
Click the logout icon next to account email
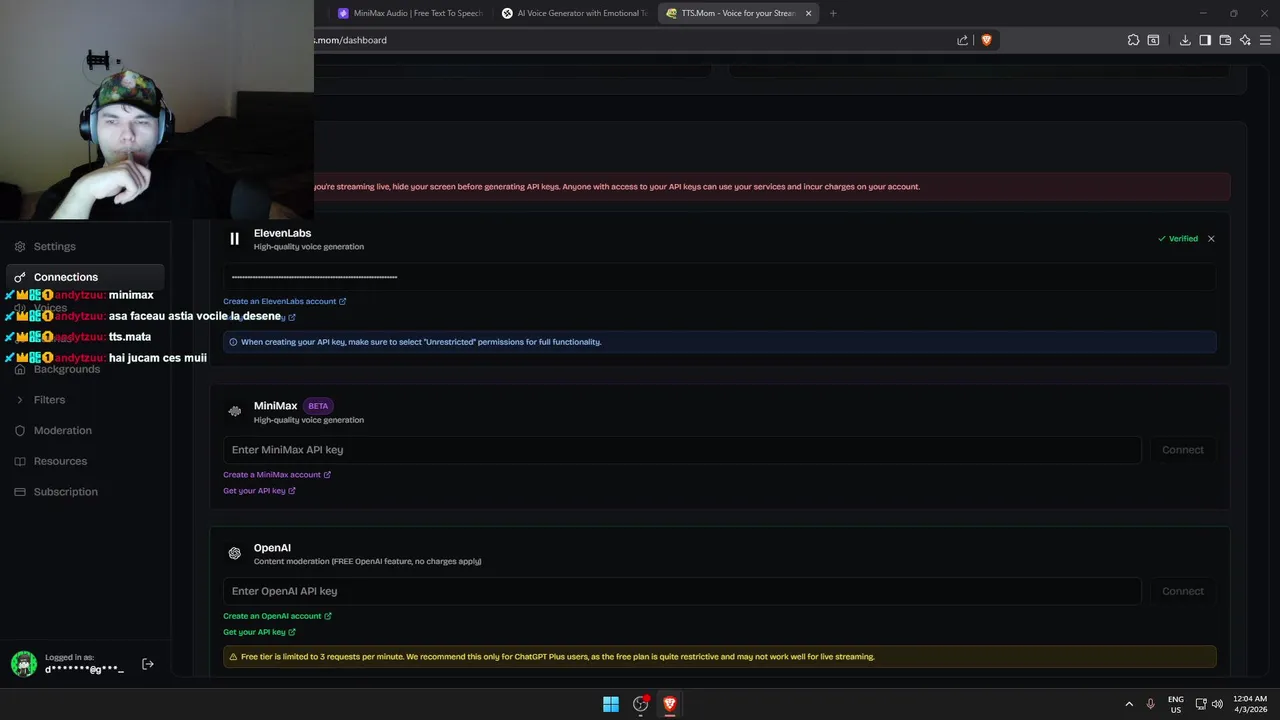[148, 664]
